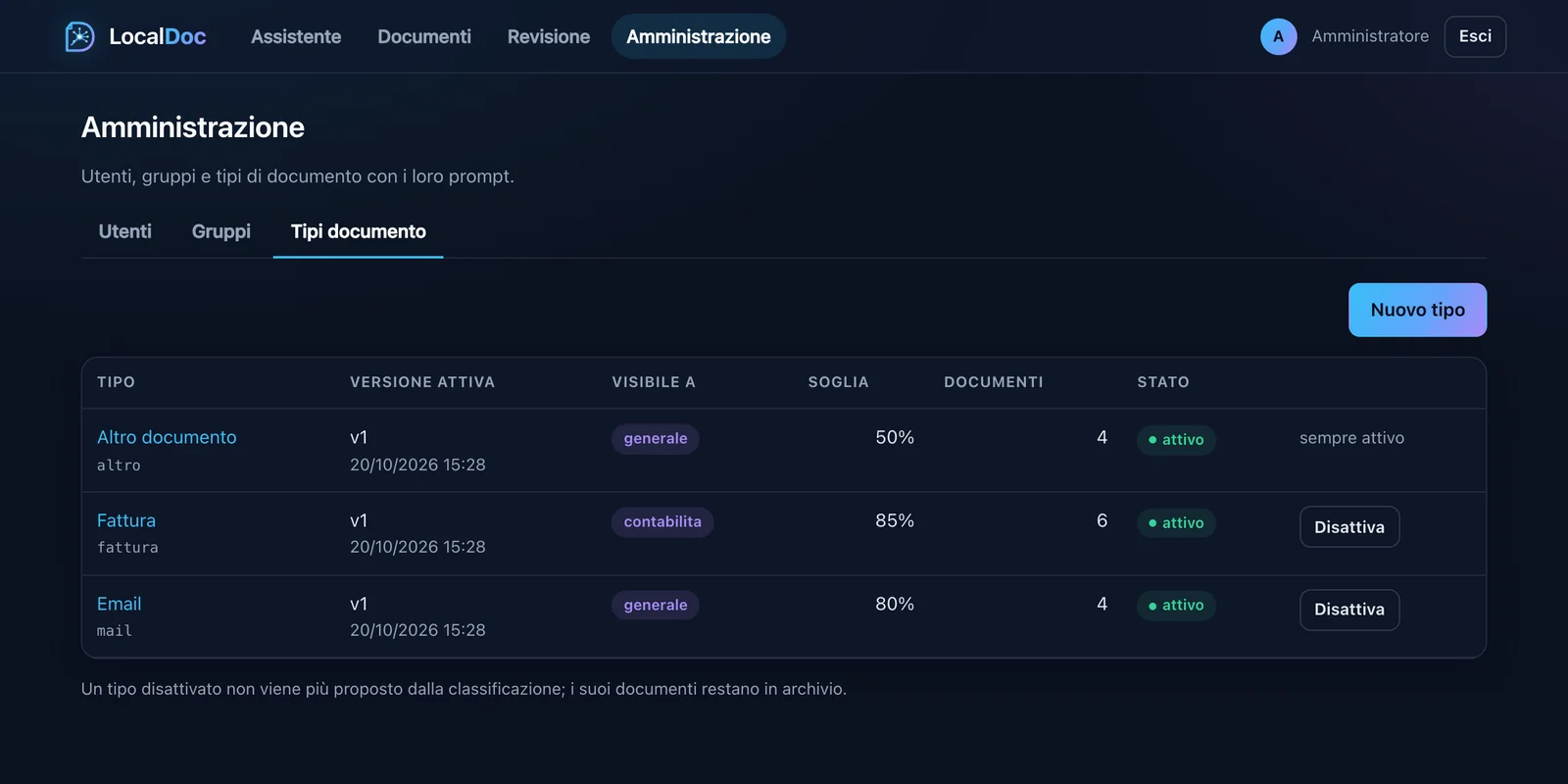The image size is (1568, 784).
Task: Select the Amministrazione nav item
Action: [x=699, y=36]
